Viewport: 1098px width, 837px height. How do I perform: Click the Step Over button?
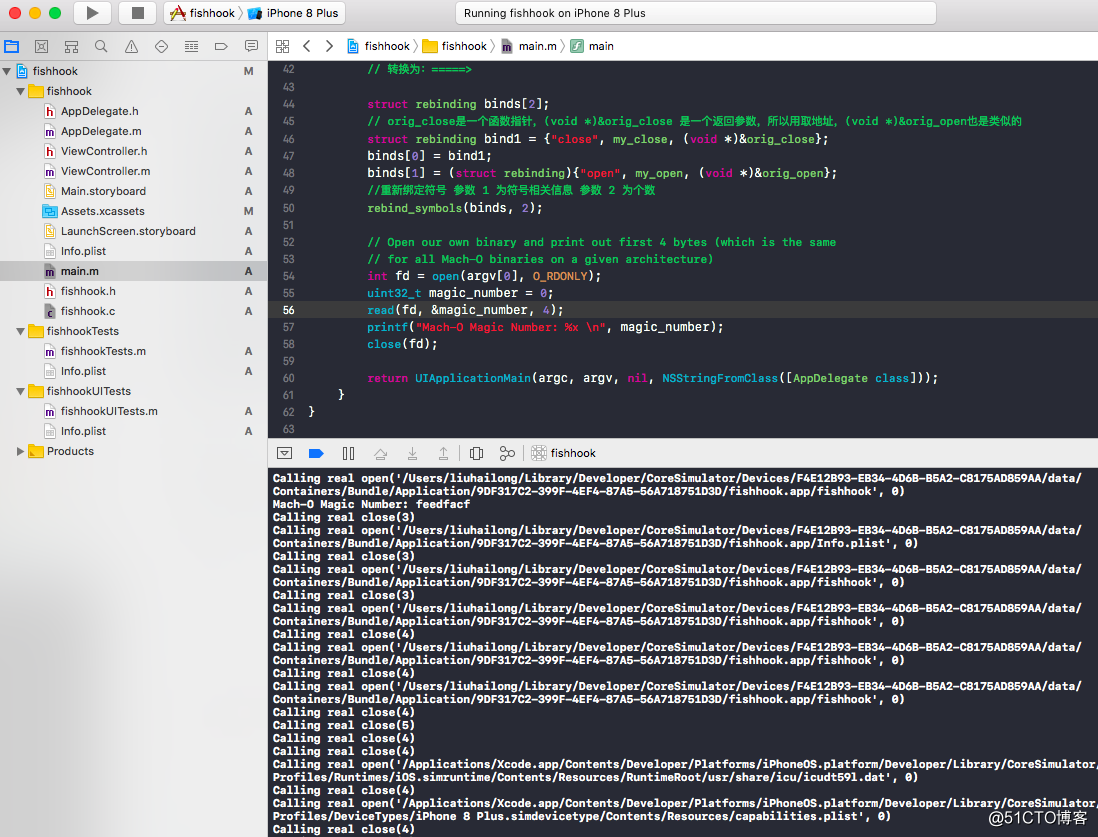coord(380,454)
